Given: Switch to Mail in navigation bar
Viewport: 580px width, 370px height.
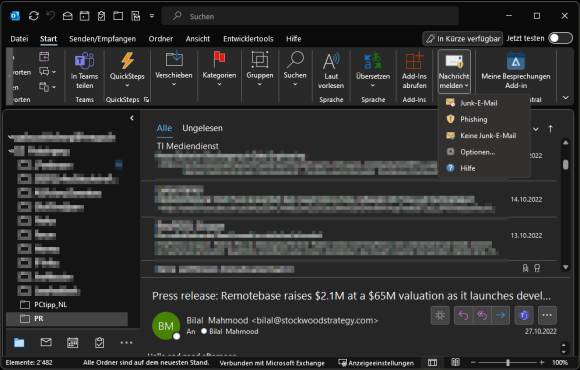Looking at the screenshot, I should tap(46, 343).
